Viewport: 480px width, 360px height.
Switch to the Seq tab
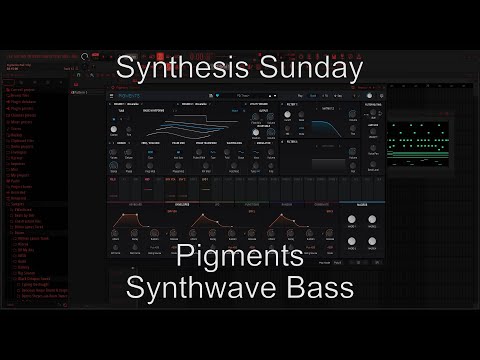click(338, 96)
